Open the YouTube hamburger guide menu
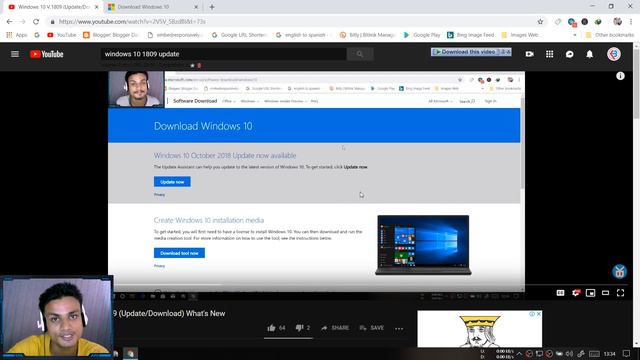The width and height of the screenshot is (640, 360). (x=15, y=54)
